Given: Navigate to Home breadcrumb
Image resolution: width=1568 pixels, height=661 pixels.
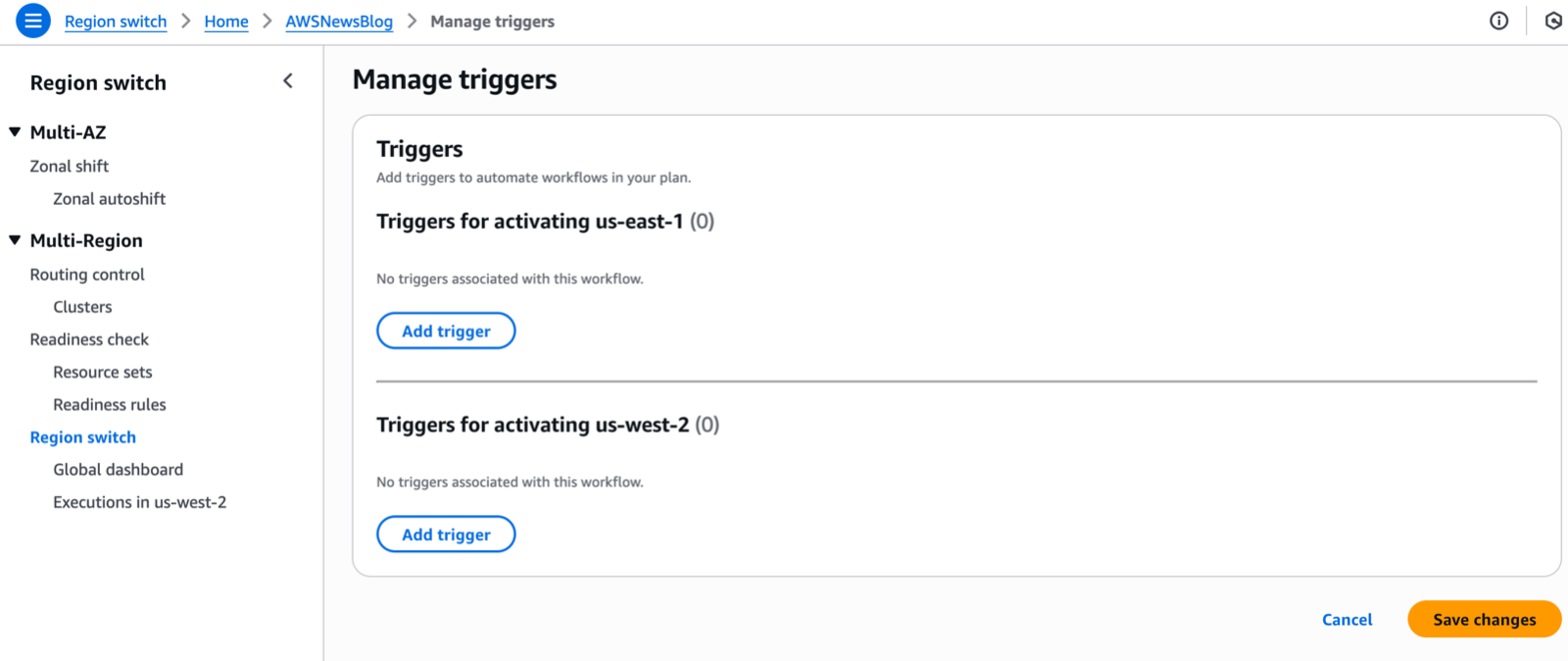Looking at the screenshot, I should coord(226,22).
